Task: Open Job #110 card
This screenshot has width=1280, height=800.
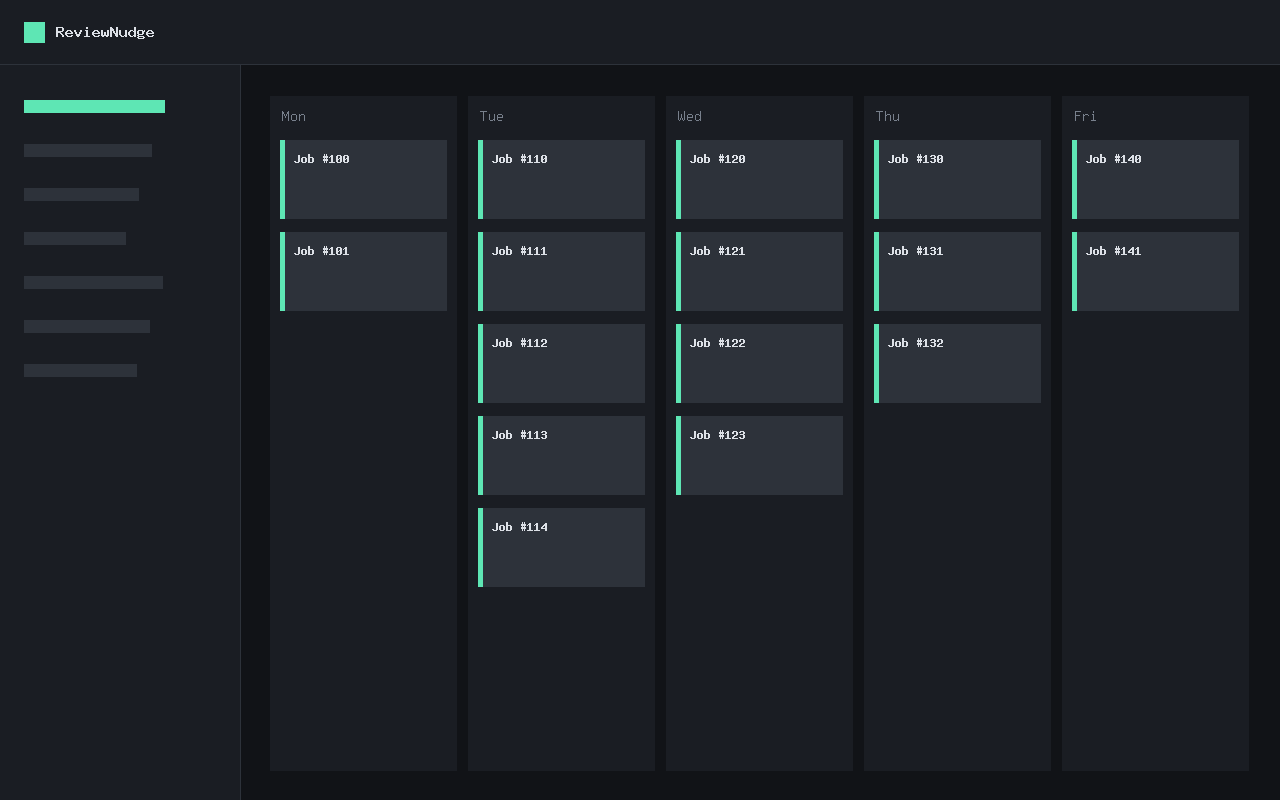Action: [x=561, y=179]
